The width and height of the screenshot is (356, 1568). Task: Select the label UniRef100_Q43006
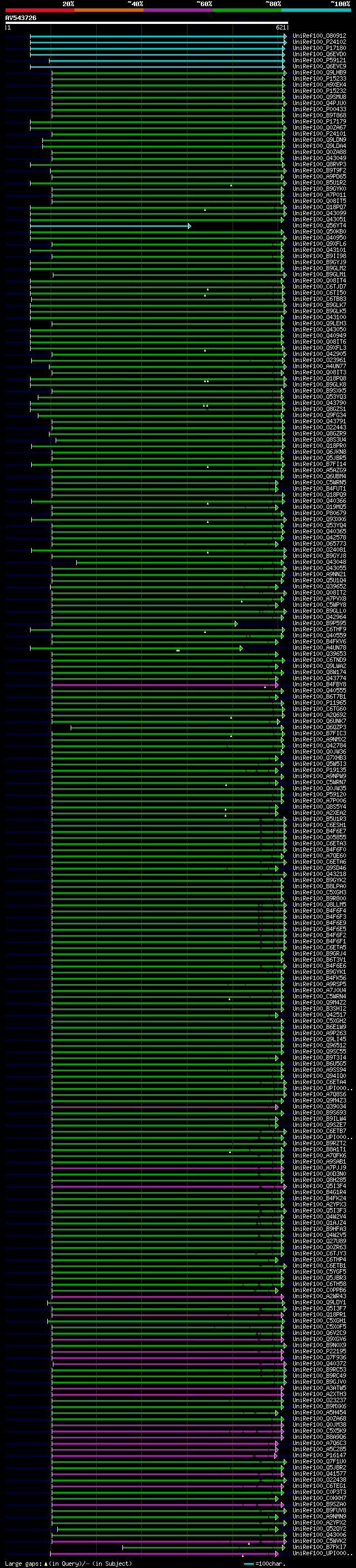pos(319,1536)
